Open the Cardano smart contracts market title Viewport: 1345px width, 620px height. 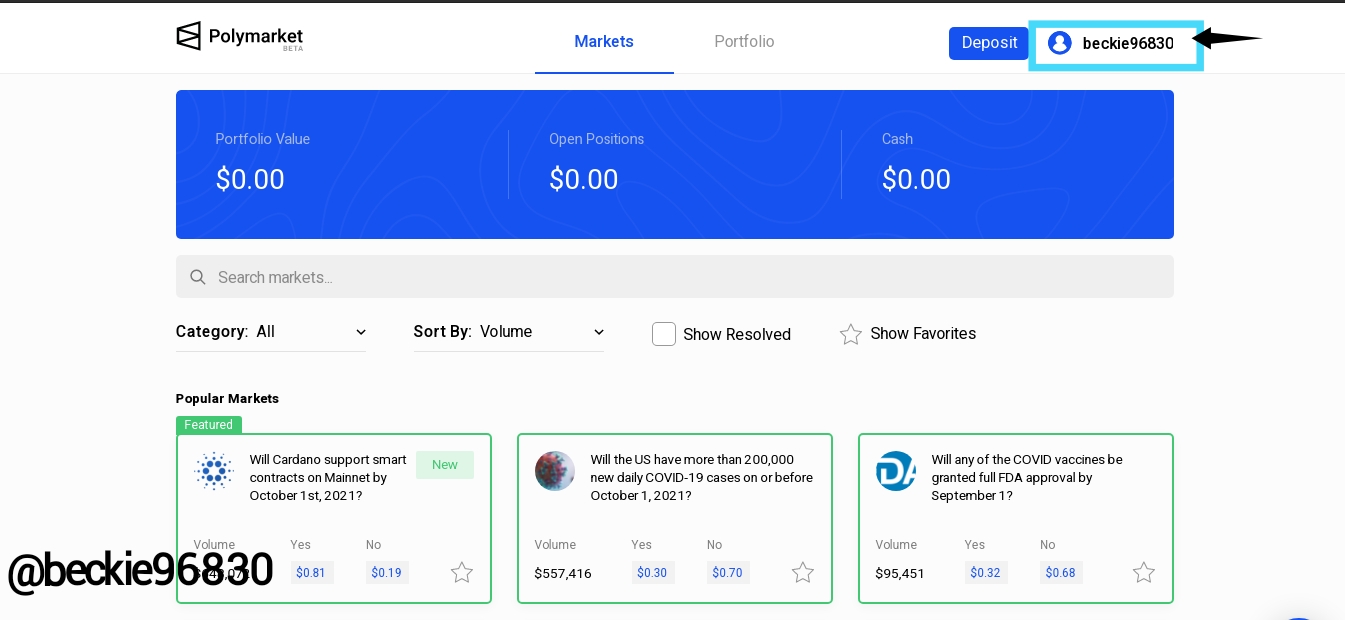328,478
